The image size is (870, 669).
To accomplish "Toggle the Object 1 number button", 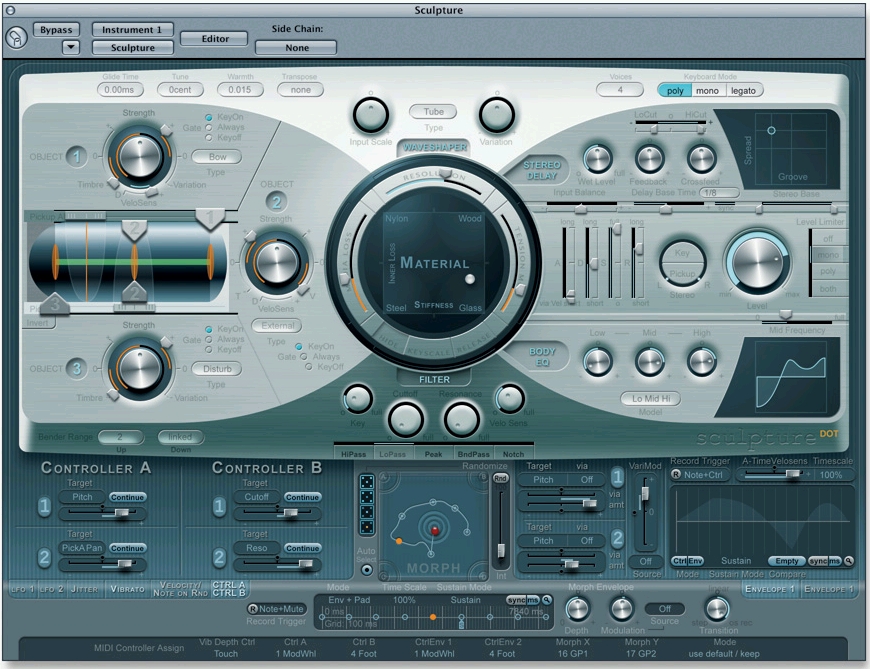I will coord(76,157).
